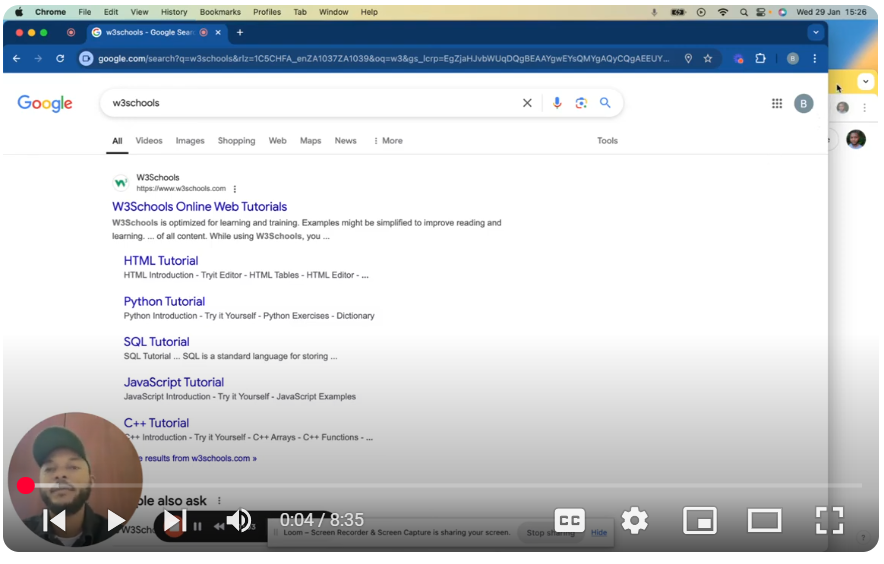Open the Google apps grid
The height and width of the screenshot is (564, 884).
777,103
